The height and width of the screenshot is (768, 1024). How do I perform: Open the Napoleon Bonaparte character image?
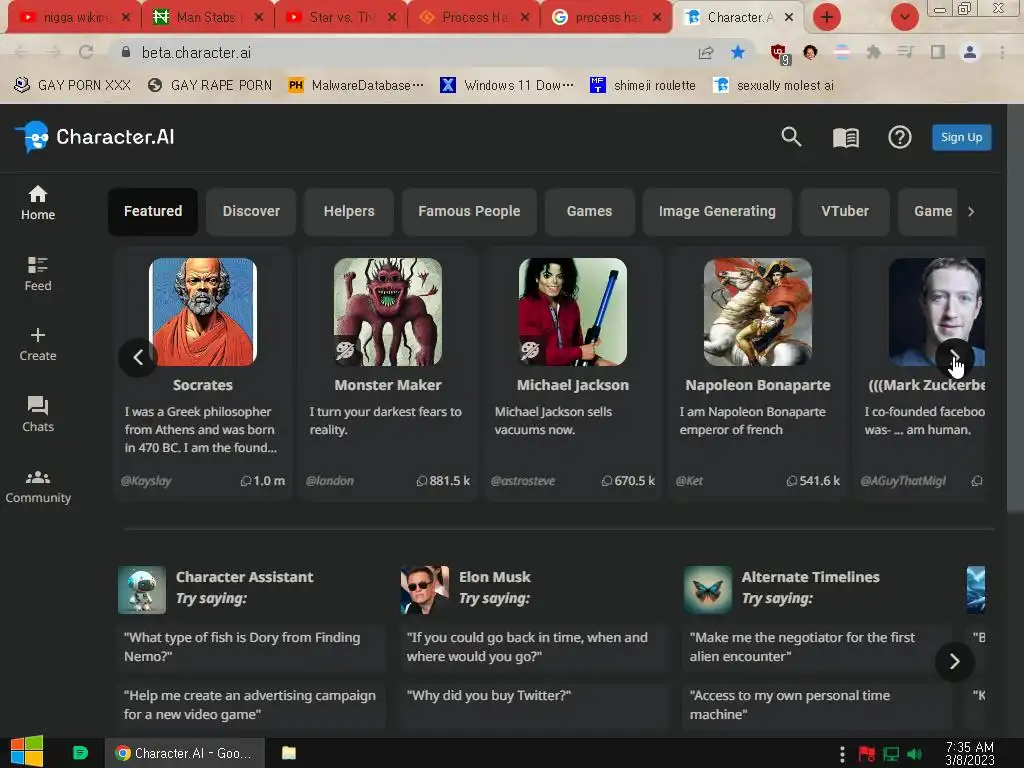click(x=758, y=312)
